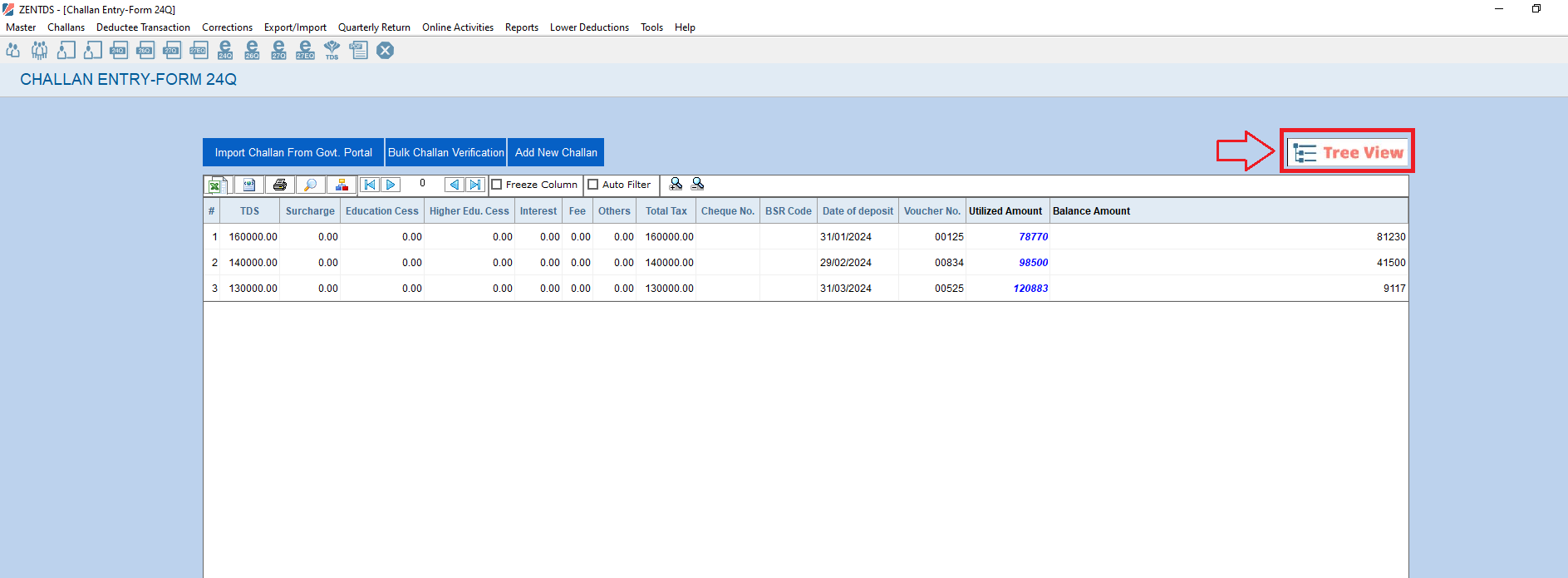Click the Voucher No. column header
Image resolution: width=1568 pixels, height=578 pixels.
click(x=931, y=211)
